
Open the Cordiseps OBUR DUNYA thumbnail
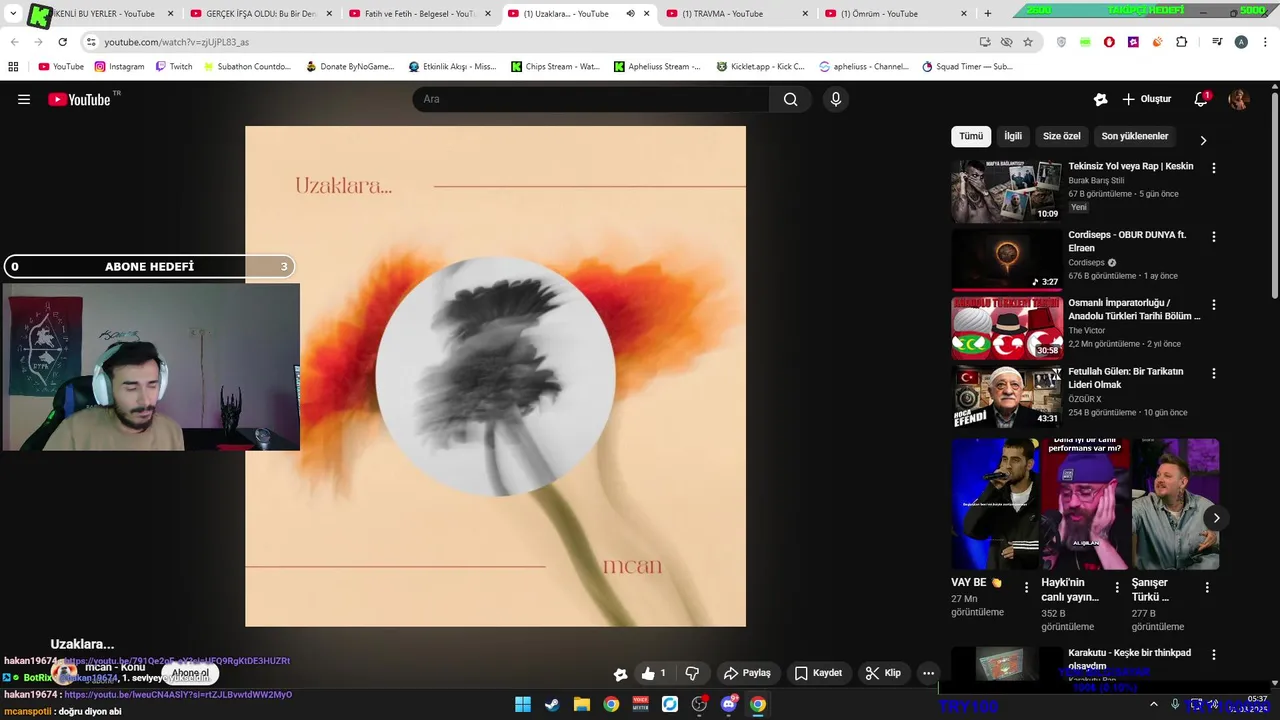pyautogui.click(x=1006, y=260)
